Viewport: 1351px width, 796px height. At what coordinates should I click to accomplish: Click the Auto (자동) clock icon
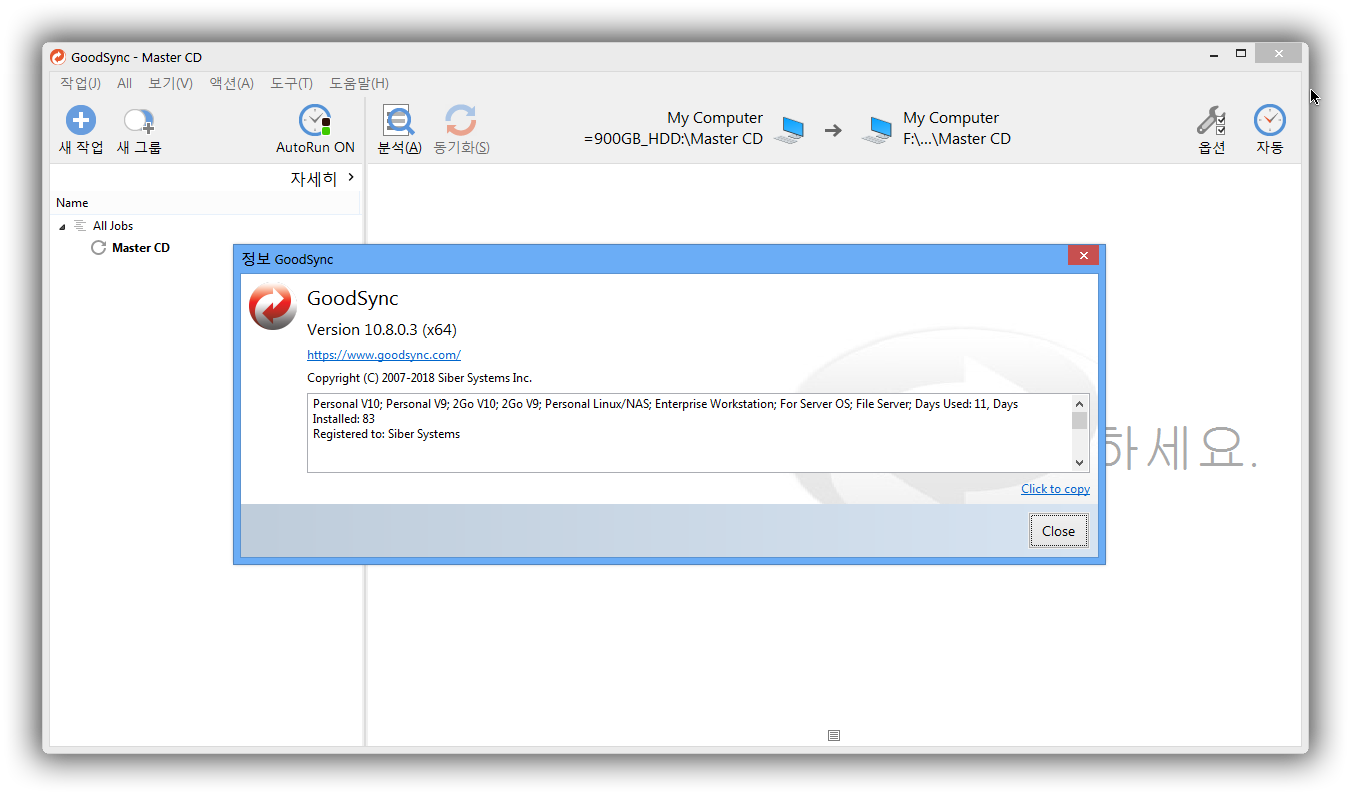[x=1270, y=121]
